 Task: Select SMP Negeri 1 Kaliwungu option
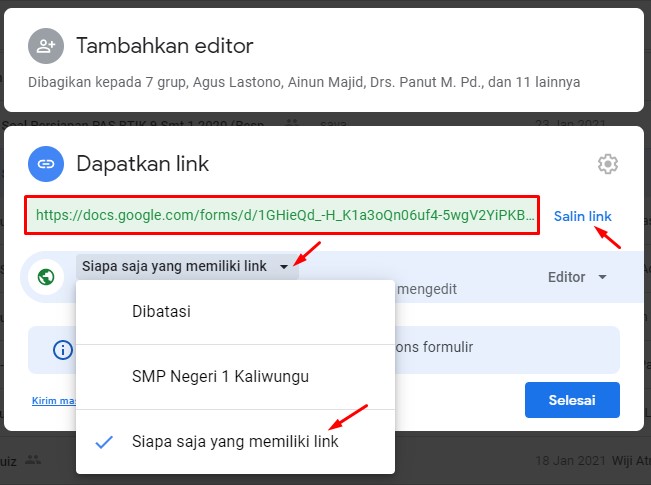235,377
